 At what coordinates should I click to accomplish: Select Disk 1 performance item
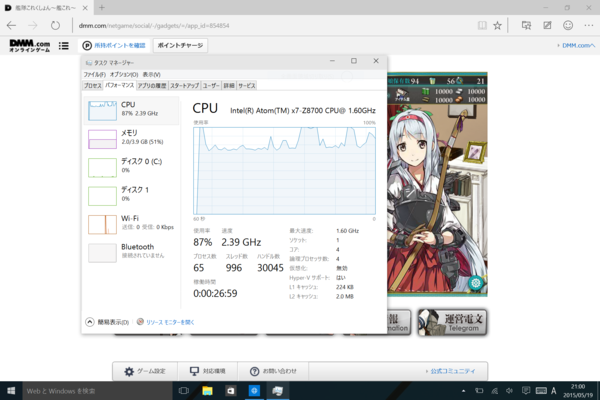pos(131,196)
